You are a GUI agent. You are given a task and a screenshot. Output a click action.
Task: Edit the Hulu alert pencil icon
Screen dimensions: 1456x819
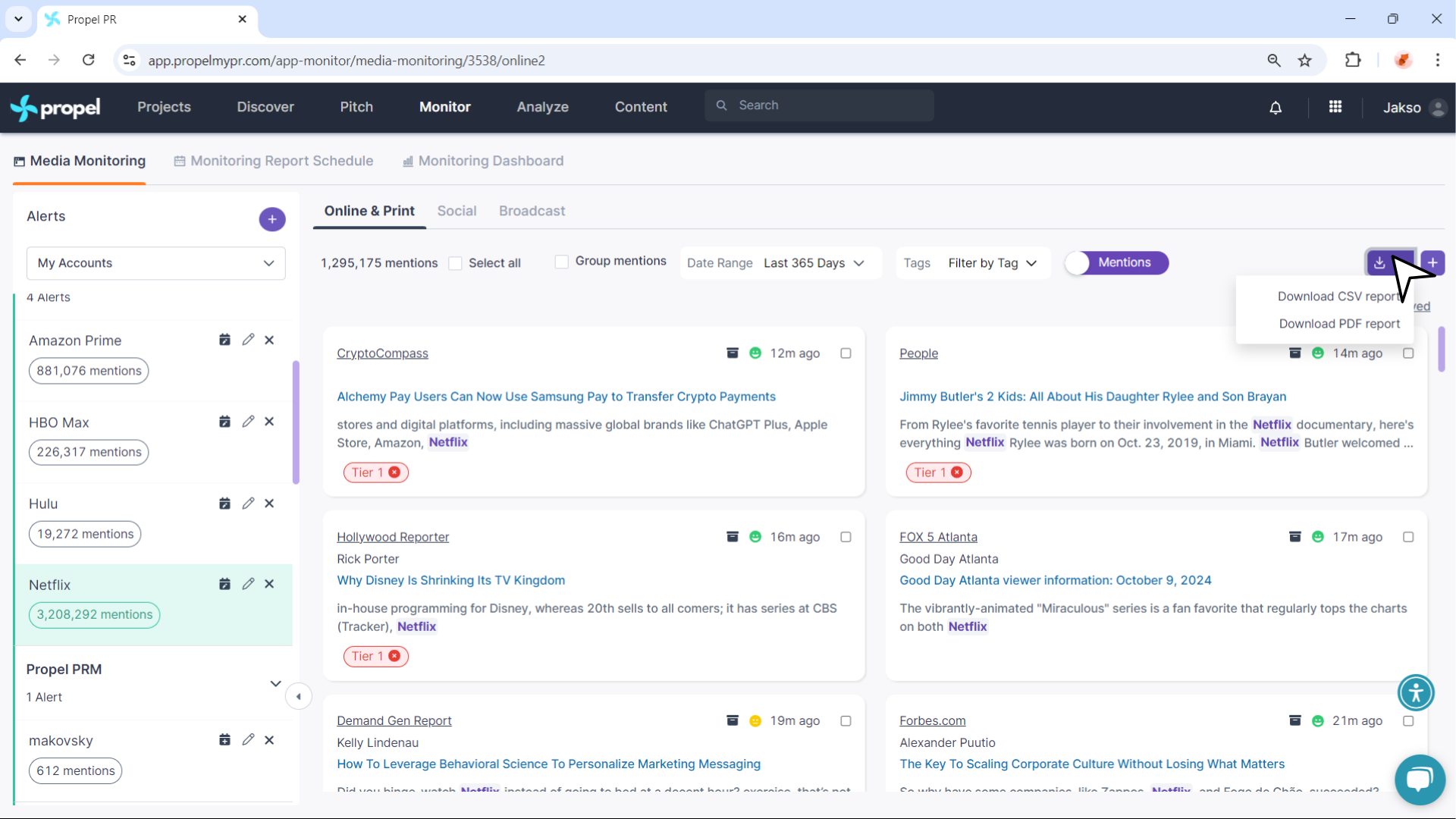(248, 504)
